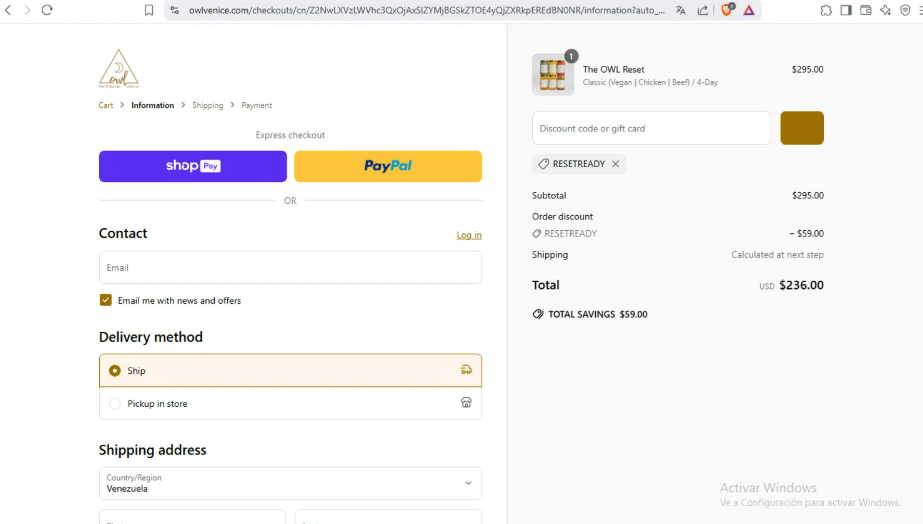Open Brave Wallet icon

tap(865, 10)
